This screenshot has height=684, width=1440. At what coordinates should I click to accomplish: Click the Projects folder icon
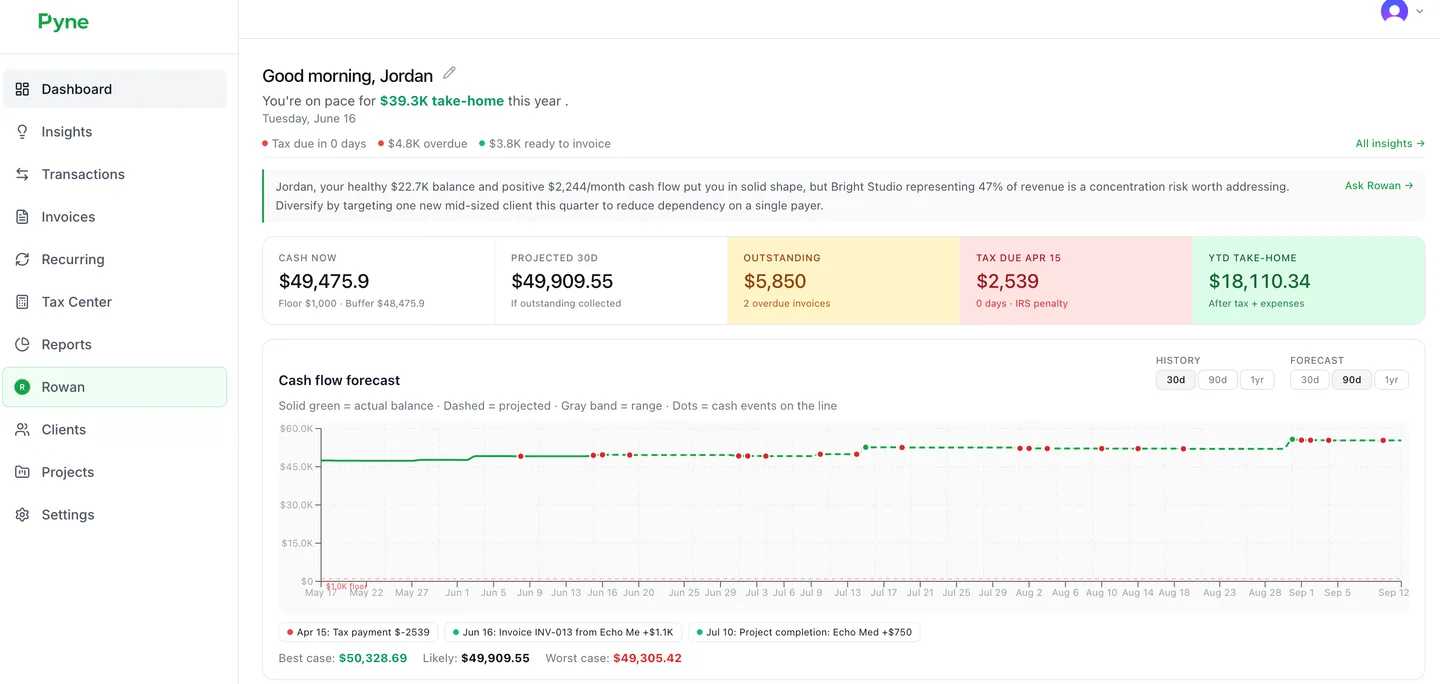(22, 472)
